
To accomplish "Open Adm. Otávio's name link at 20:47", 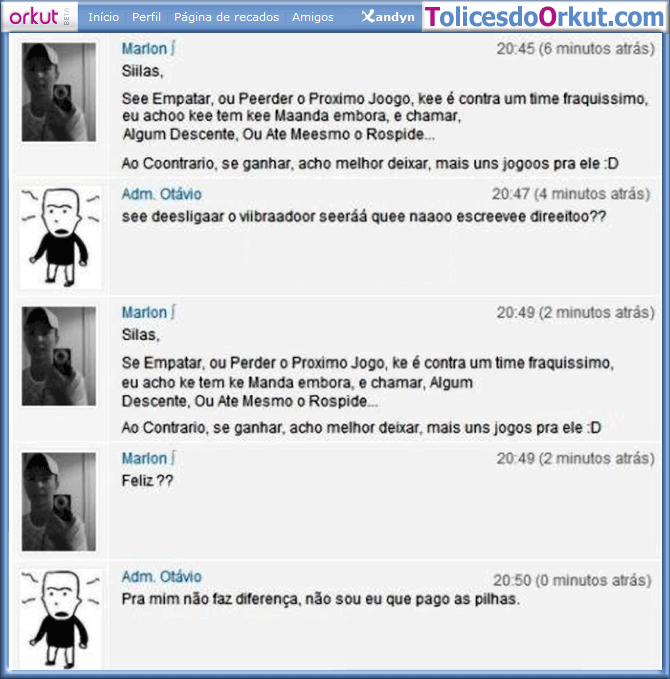I will pyautogui.click(x=162, y=194).
